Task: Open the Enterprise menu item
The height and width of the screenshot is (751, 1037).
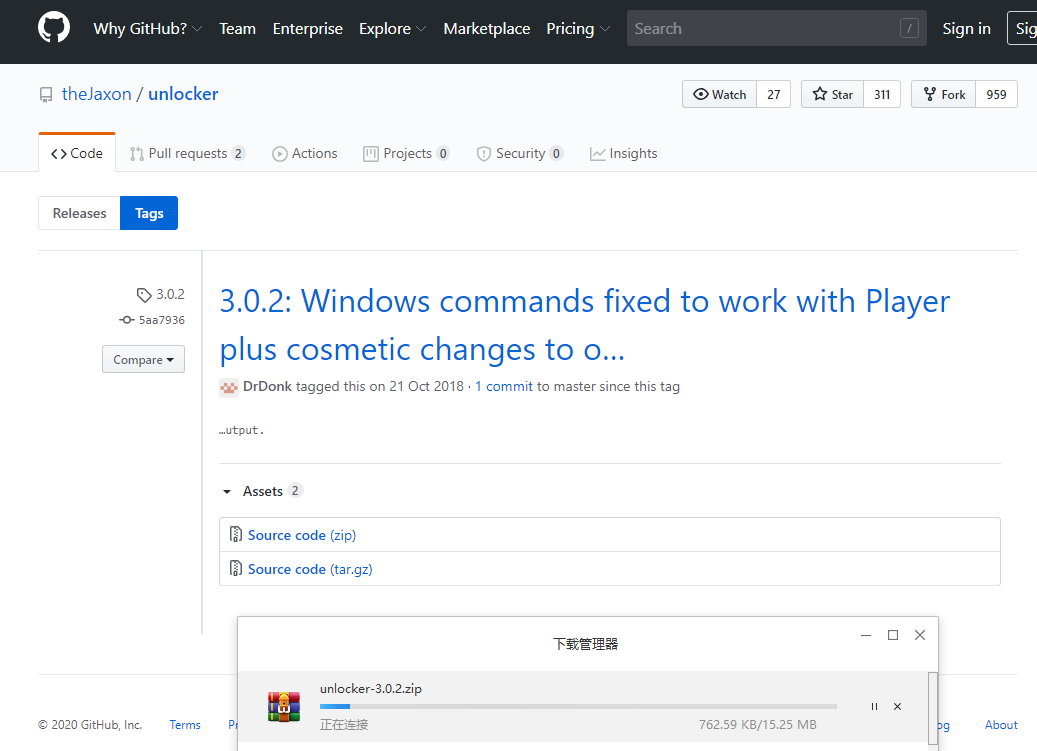Action: pyautogui.click(x=308, y=28)
